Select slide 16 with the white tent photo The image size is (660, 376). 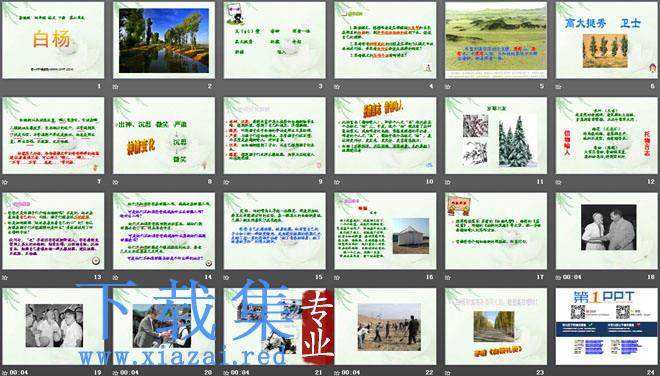[385, 231]
